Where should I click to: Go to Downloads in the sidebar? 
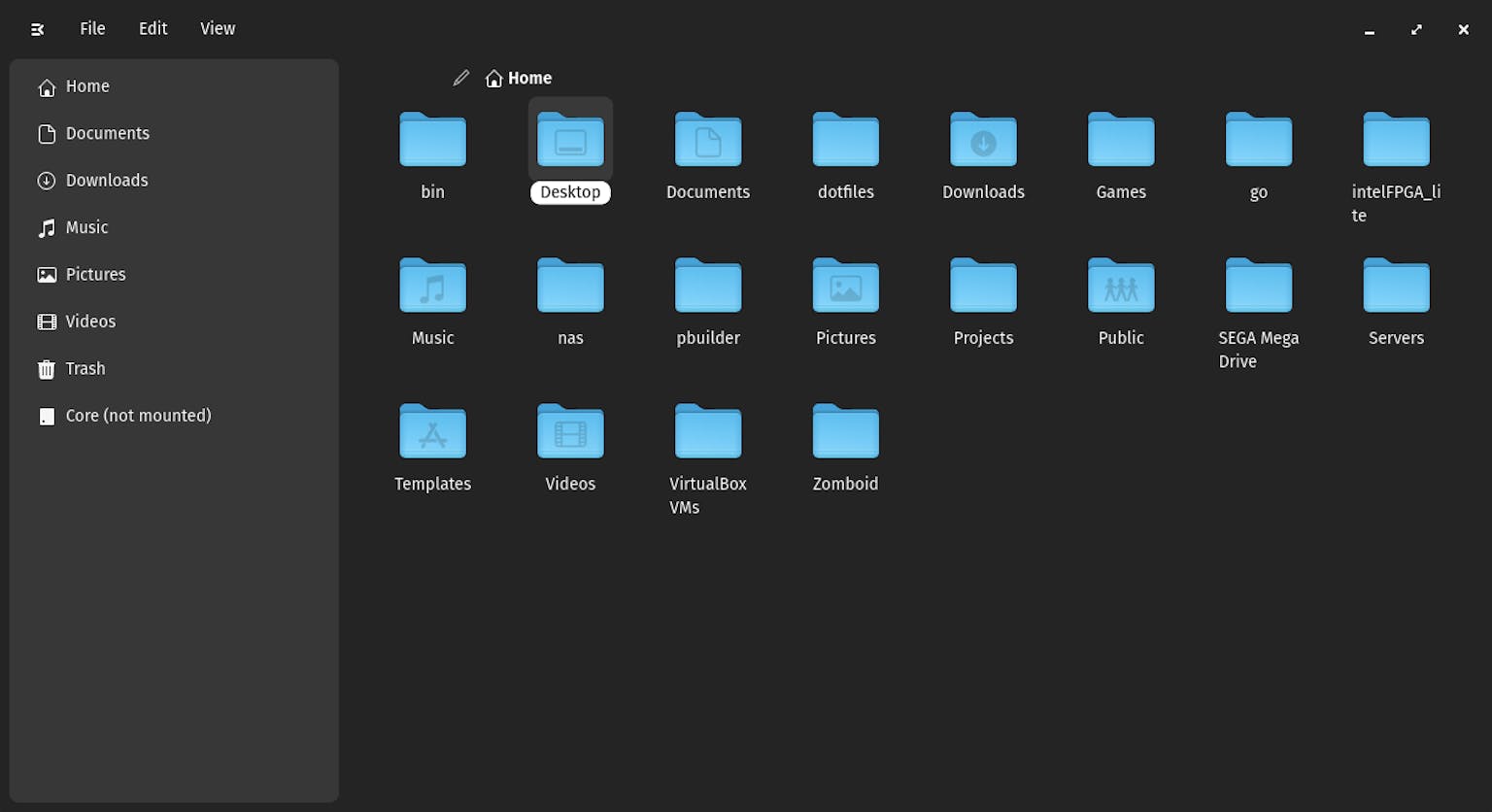click(107, 181)
